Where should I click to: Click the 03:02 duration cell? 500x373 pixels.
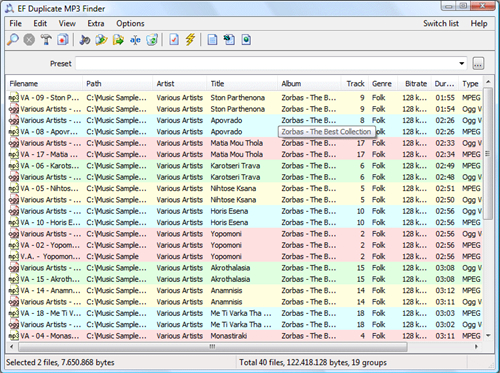[445, 324]
